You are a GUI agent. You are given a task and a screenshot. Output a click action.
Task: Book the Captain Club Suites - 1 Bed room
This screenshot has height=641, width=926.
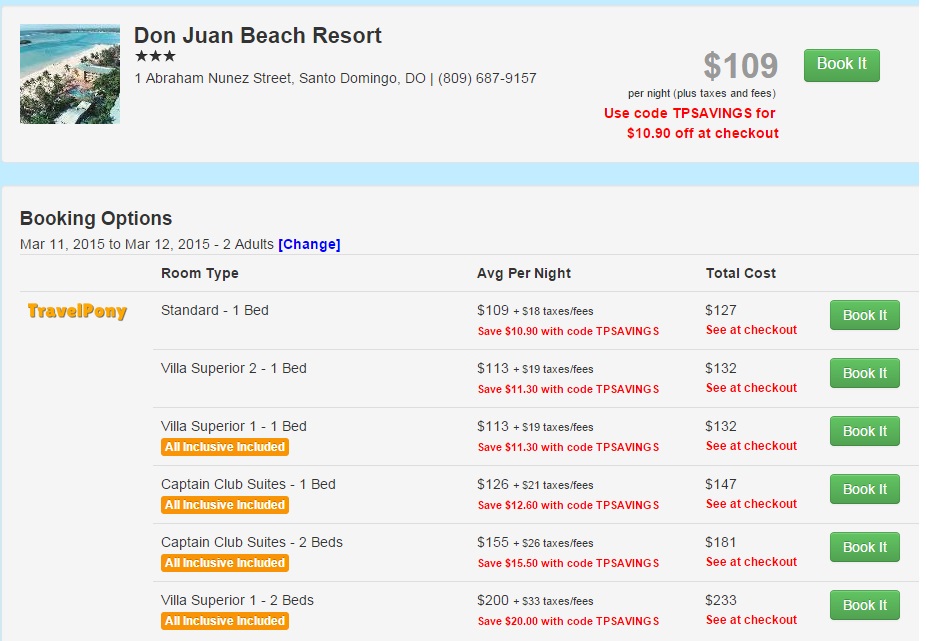[x=865, y=489]
